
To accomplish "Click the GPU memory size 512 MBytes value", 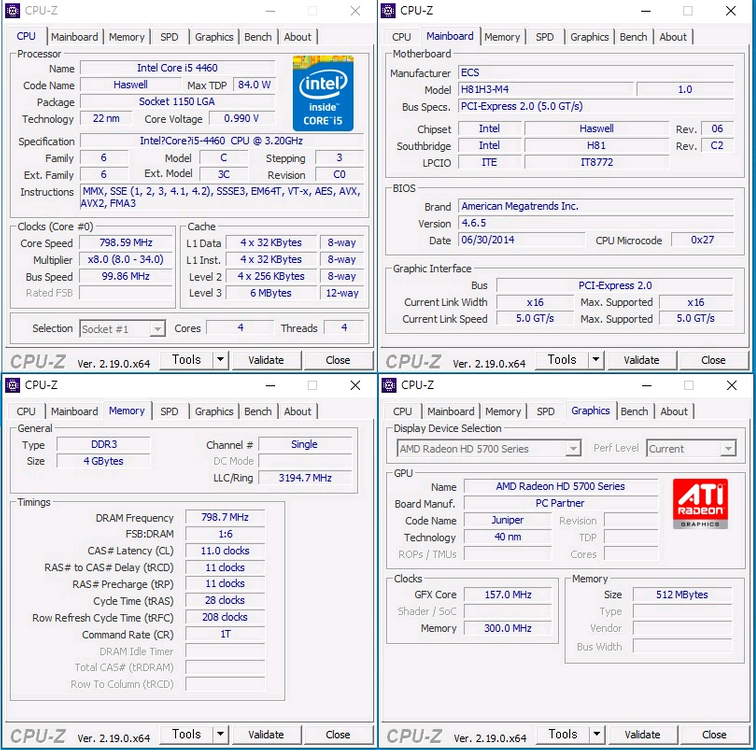I will tap(682, 594).
